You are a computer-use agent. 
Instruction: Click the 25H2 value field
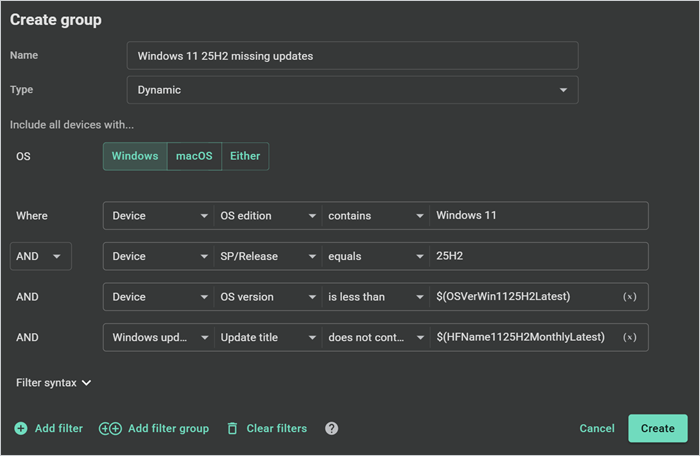click(x=538, y=256)
